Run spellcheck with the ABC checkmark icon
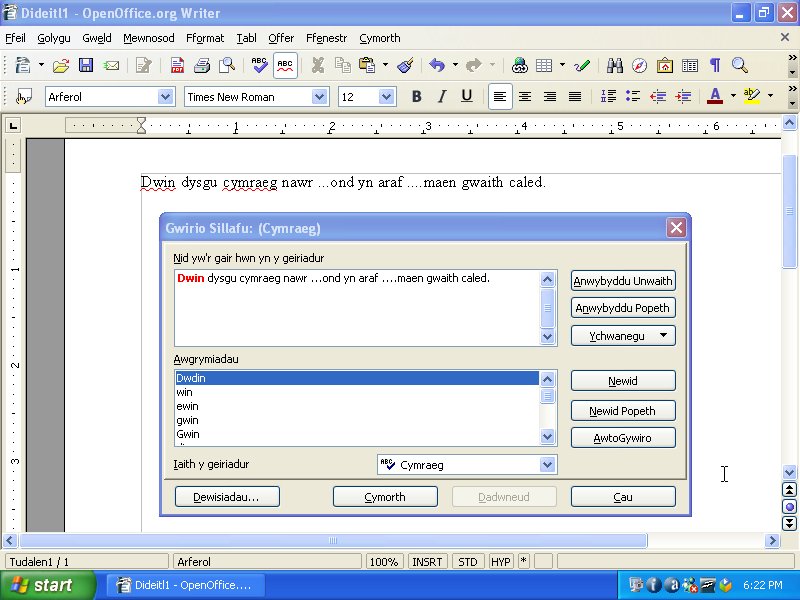The image size is (800, 600). [260, 65]
